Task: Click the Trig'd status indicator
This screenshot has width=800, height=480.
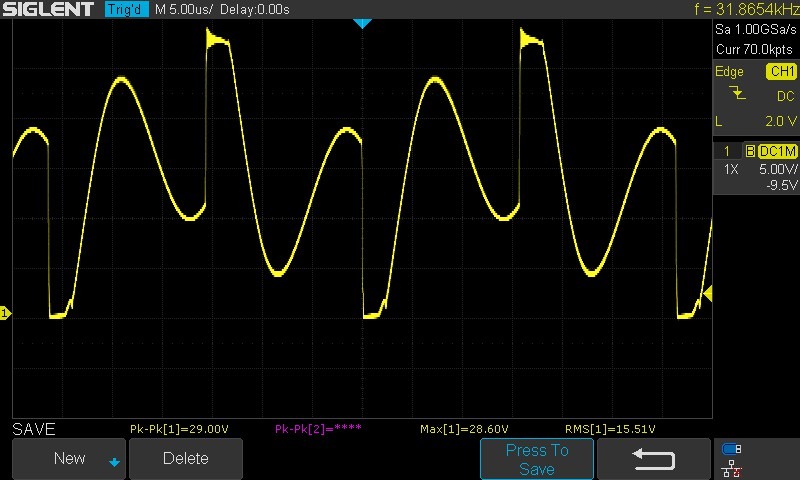Action: [127, 9]
